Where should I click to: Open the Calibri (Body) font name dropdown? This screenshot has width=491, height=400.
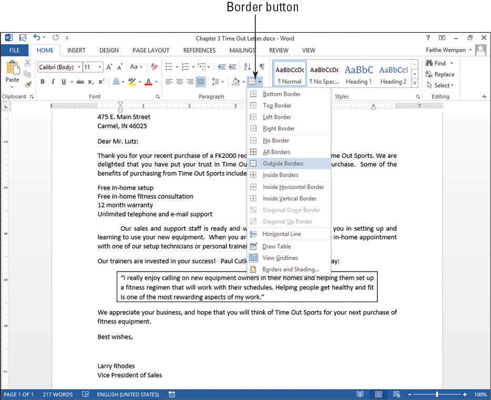coord(59,67)
